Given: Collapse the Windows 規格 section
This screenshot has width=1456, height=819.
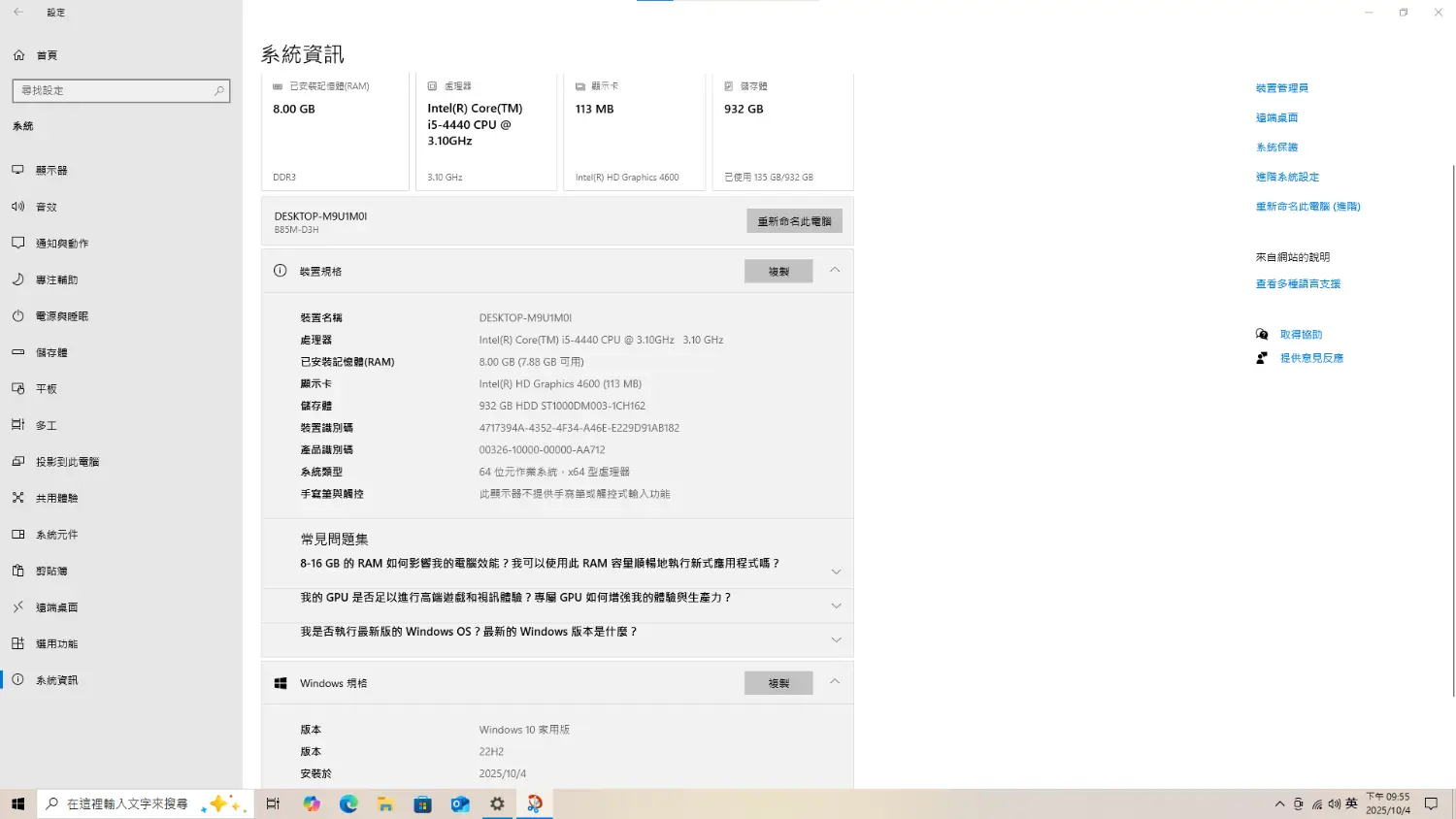Looking at the screenshot, I should coord(835,682).
